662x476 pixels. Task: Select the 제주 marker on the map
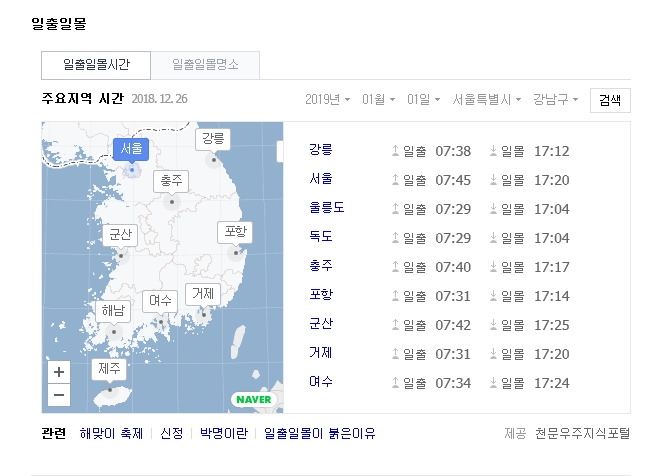click(x=109, y=369)
